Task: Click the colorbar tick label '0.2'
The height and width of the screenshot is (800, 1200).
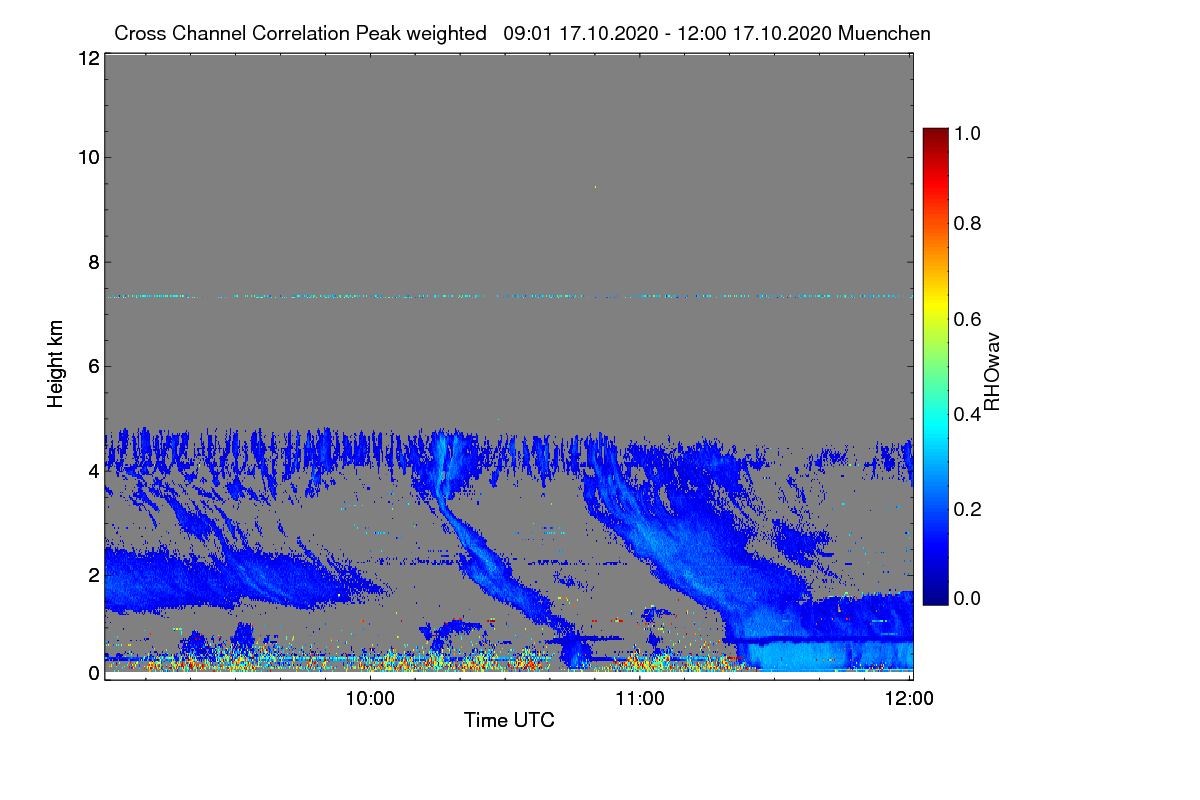Action: pyautogui.click(x=966, y=508)
